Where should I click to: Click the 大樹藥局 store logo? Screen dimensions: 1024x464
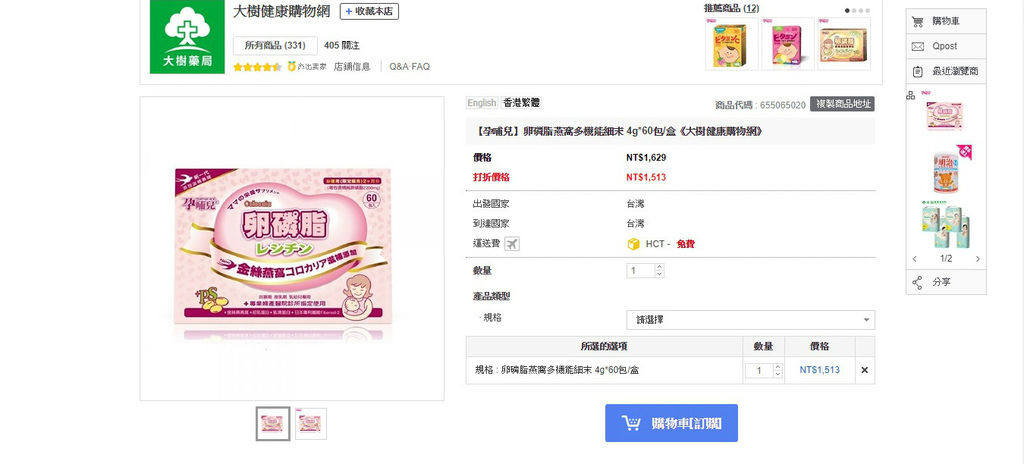[x=187, y=37]
